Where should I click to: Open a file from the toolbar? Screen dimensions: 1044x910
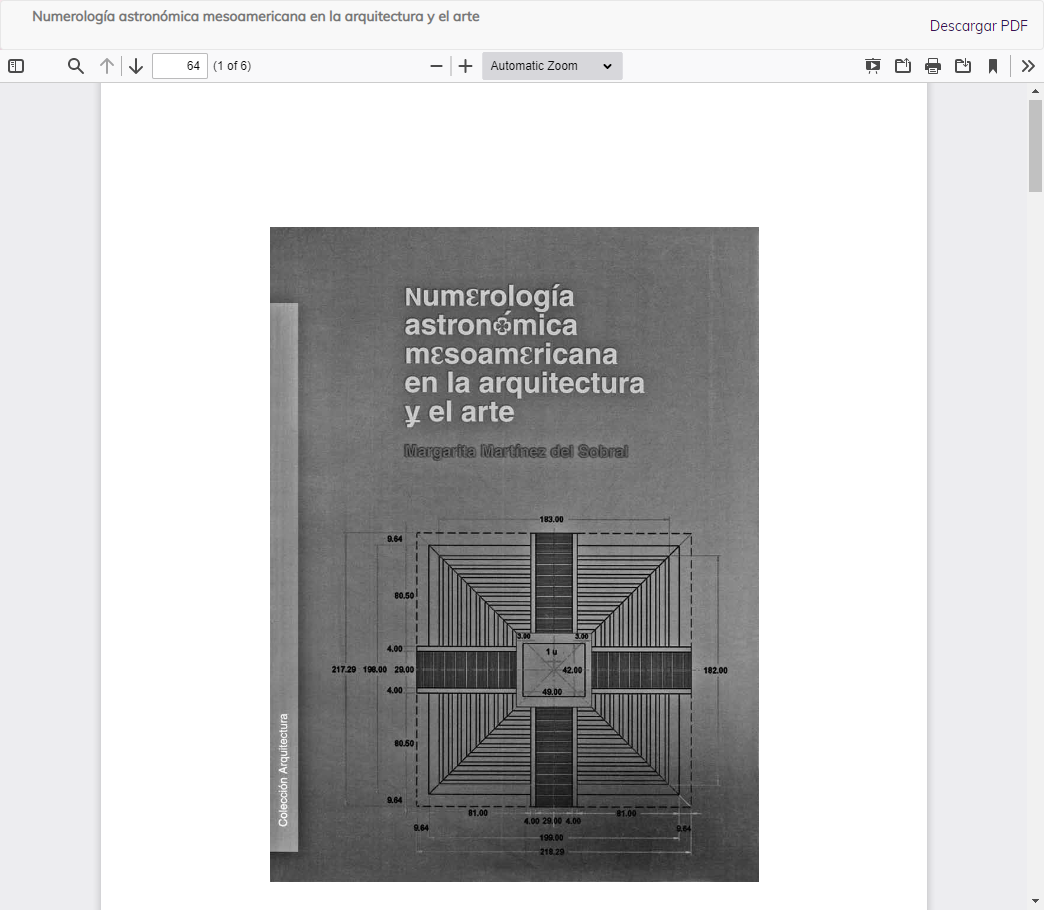903,66
